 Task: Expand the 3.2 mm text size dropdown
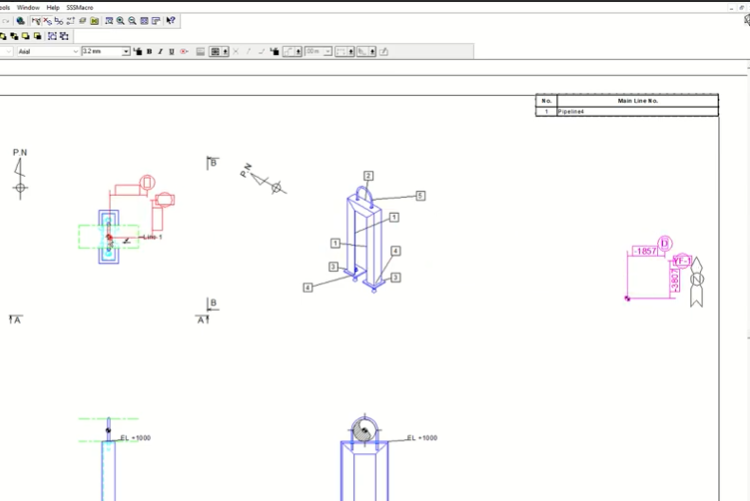(x=126, y=51)
